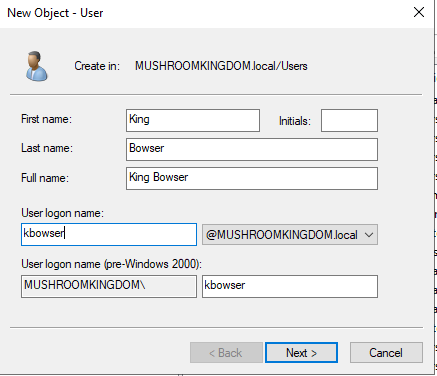Click the pre-Windows 2000 logon name kbowser field
This screenshot has height=376, width=437.
(290, 286)
